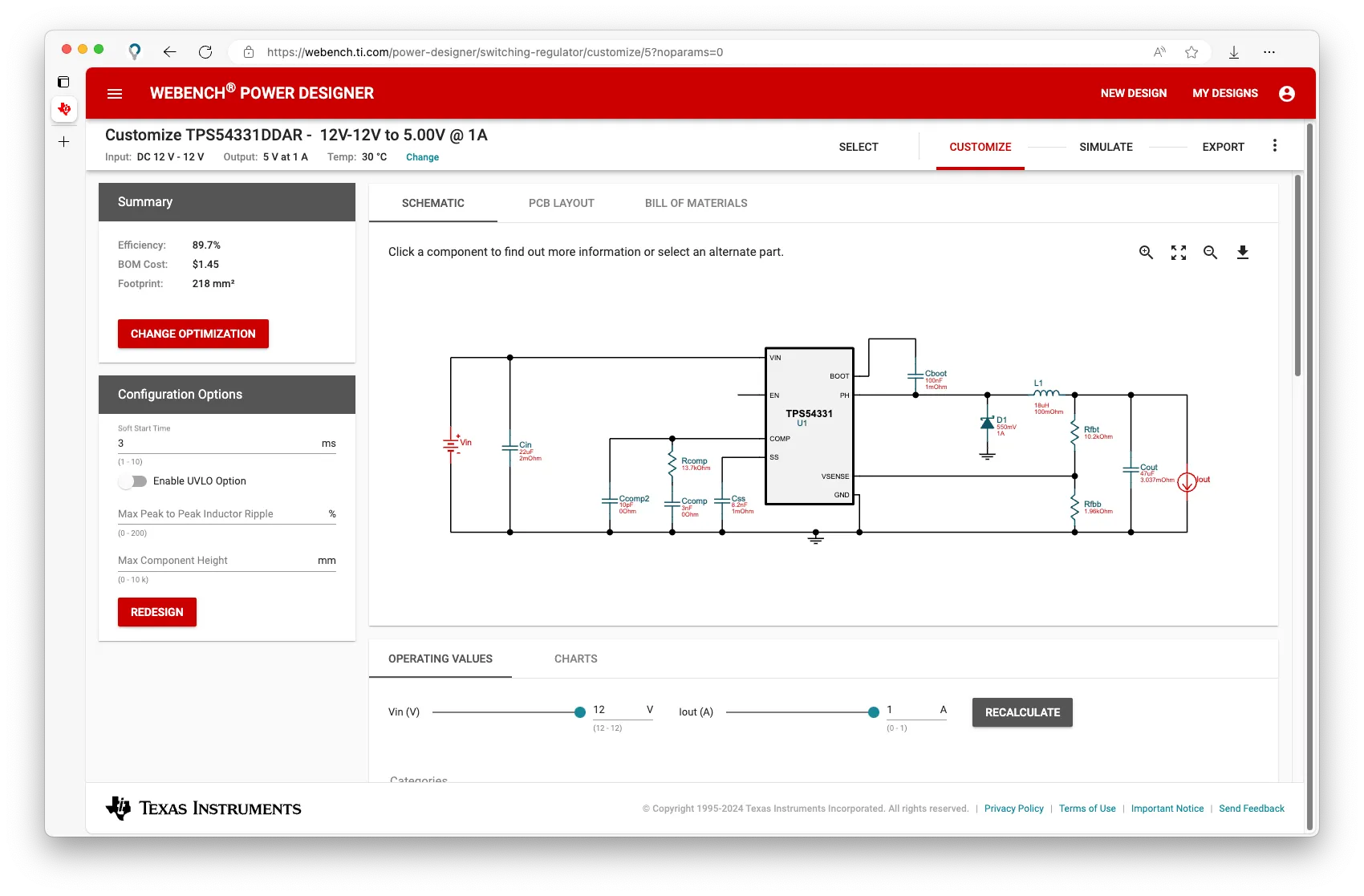Screen dimensions: 1364x896
Task: Open browser settings ellipsis menu
Action: [1269, 52]
